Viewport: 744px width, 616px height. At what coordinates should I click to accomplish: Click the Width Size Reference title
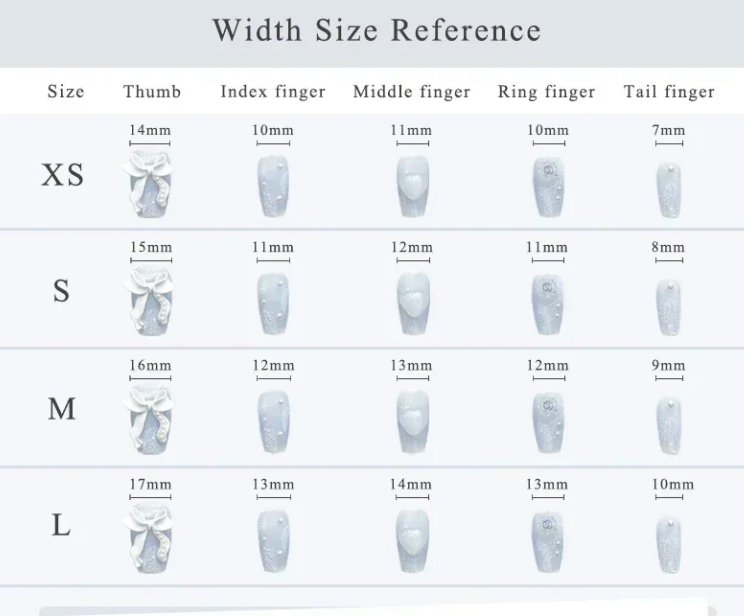tap(376, 30)
